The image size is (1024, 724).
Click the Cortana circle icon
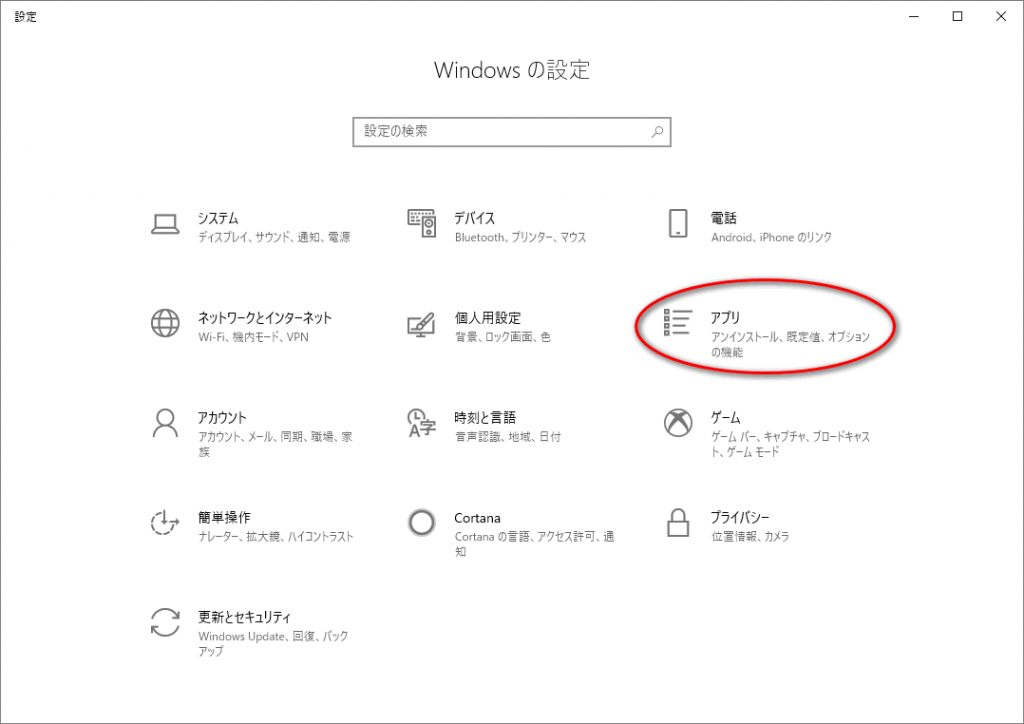[x=422, y=523]
